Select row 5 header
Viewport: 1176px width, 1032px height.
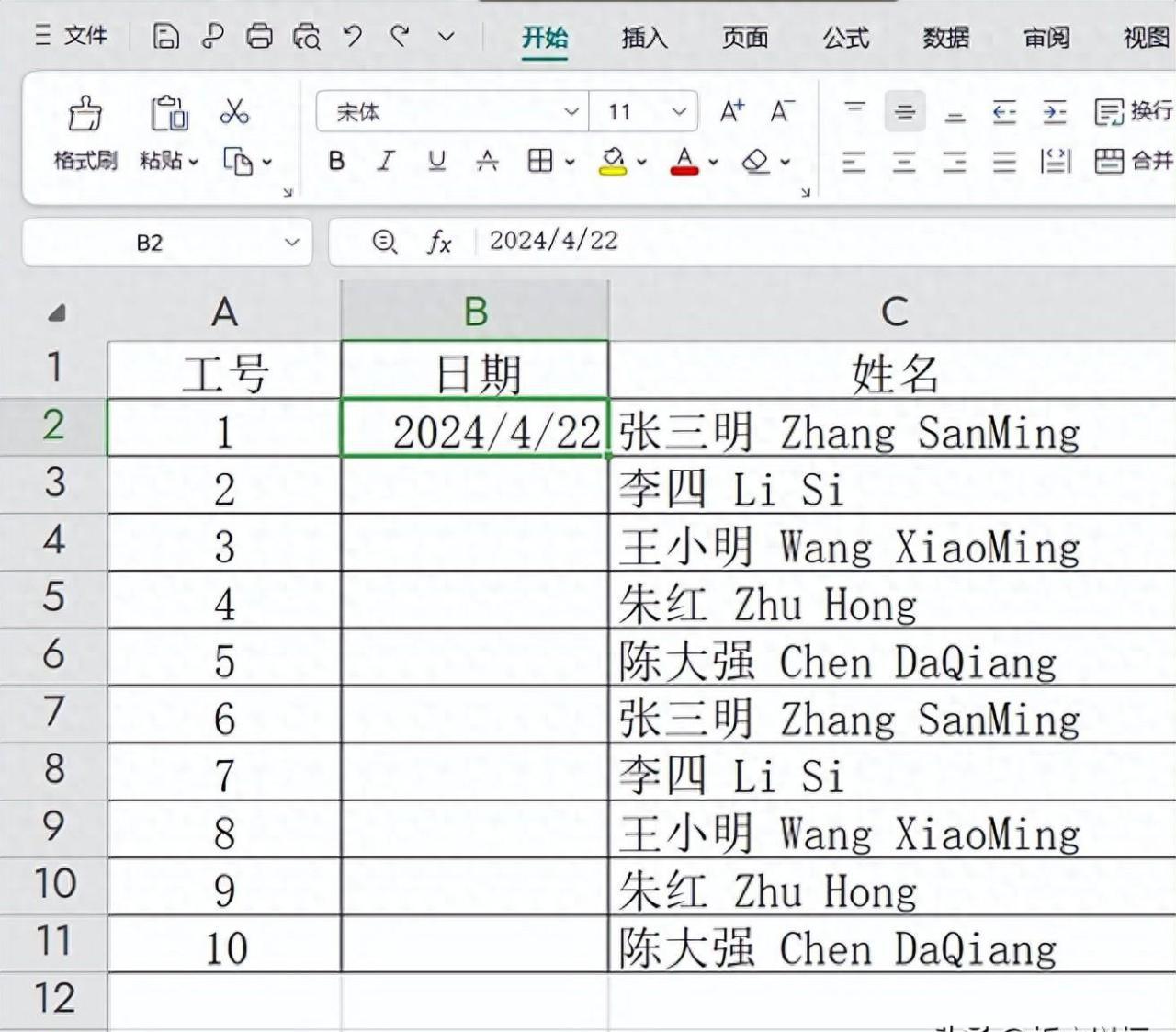[x=53, y=598]
